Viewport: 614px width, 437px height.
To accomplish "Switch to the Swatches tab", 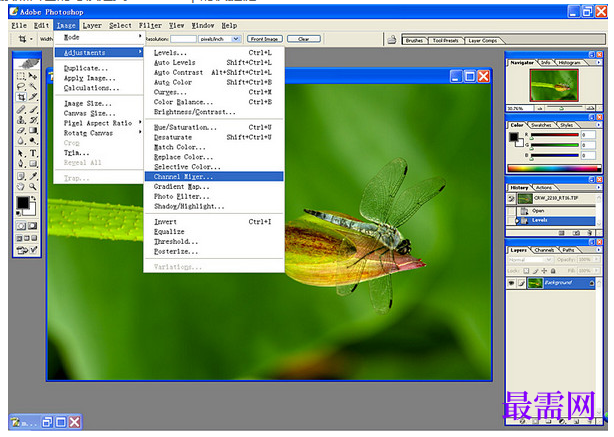I will [542, 125].
